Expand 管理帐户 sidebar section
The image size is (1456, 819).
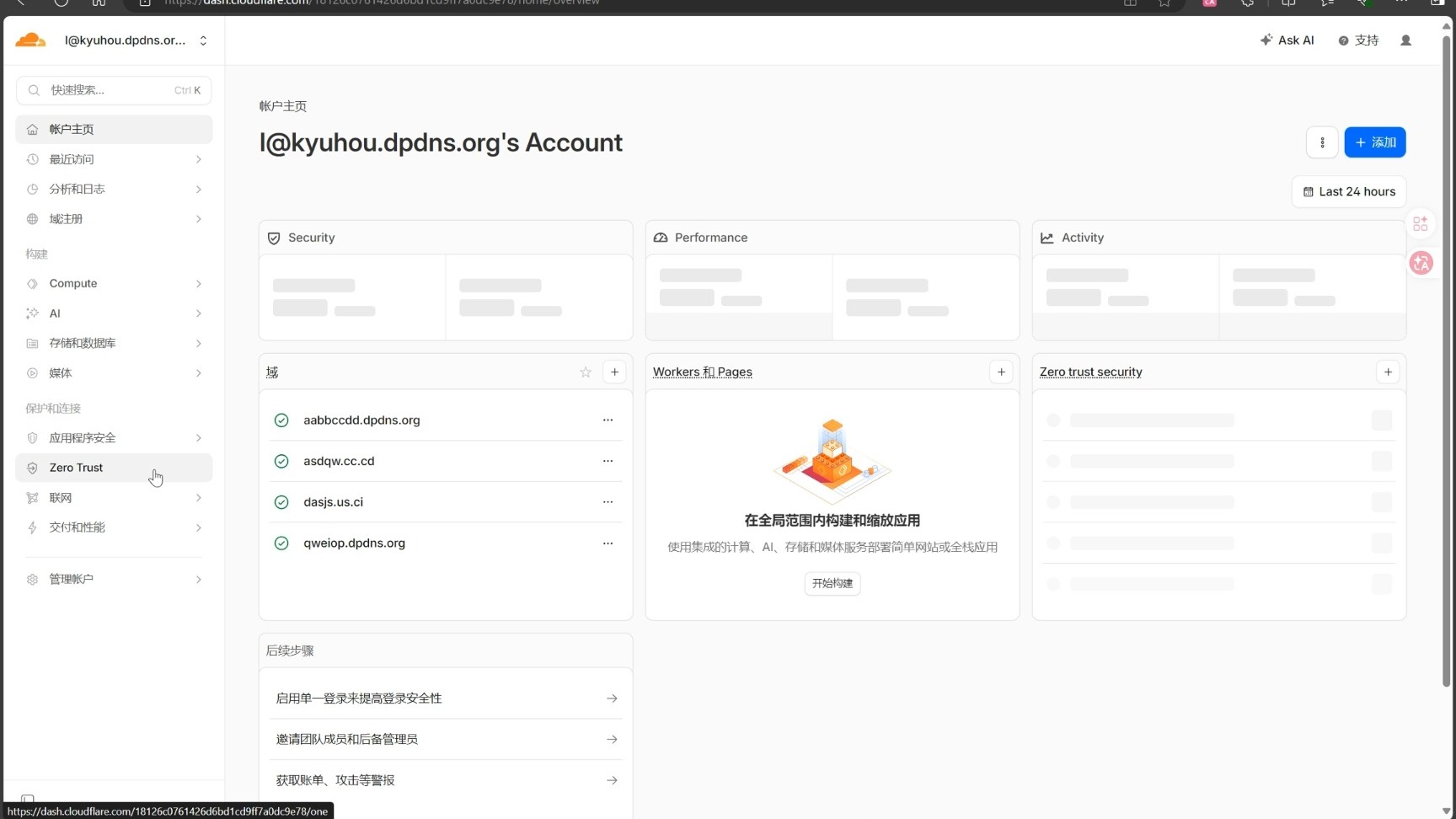[x=114, y=580]
